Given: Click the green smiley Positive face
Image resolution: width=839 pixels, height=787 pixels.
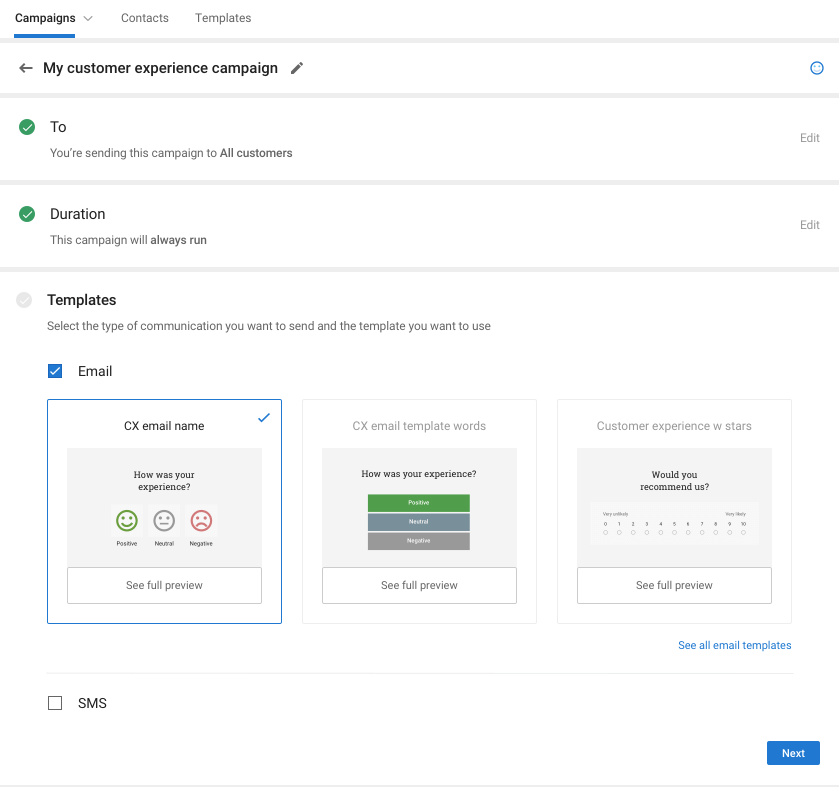Looking at the screenshot, I should [126, 520].
